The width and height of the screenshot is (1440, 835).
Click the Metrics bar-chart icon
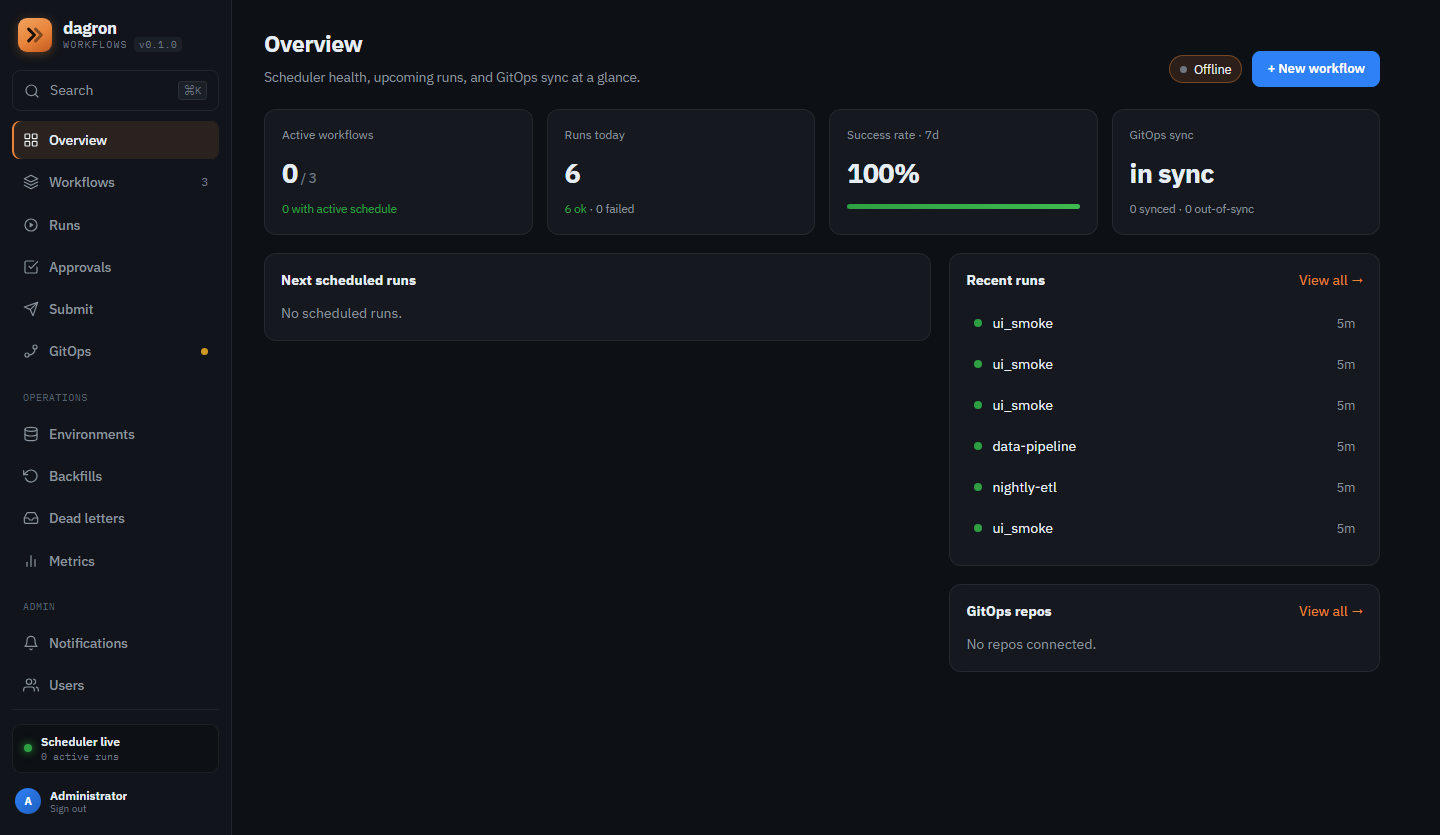pos(31,561)
